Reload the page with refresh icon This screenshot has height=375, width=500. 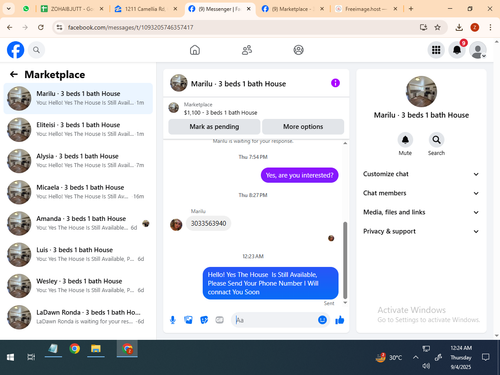(41, 27)
